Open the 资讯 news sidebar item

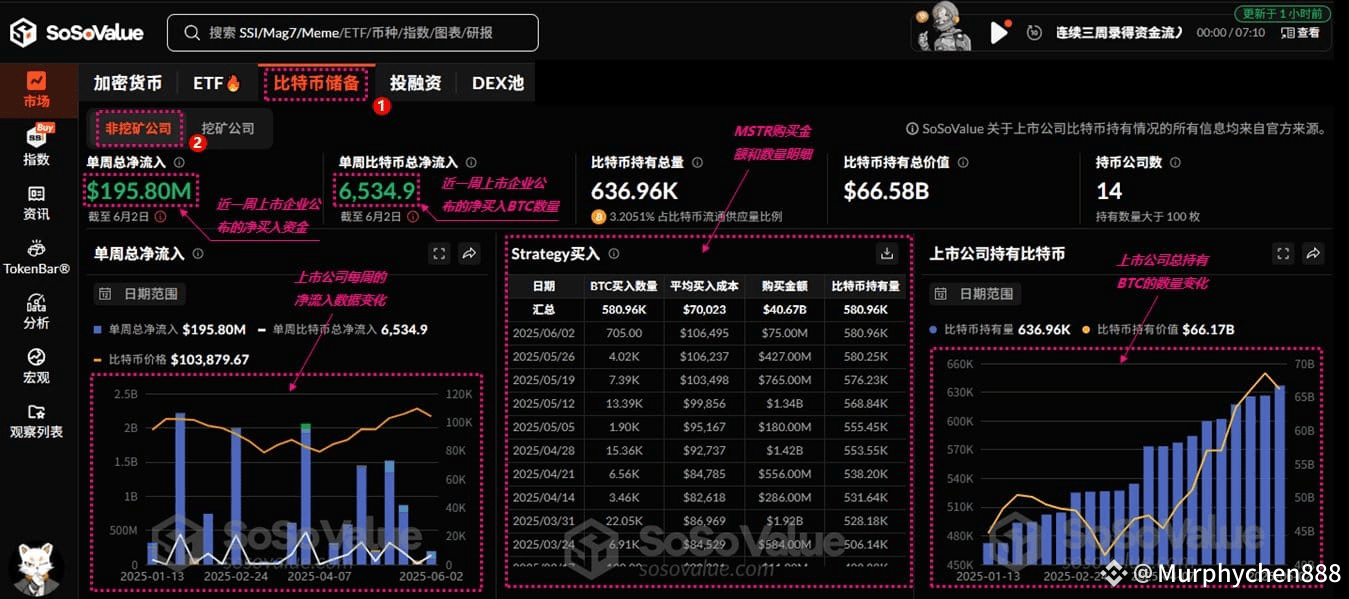[37, 203]
